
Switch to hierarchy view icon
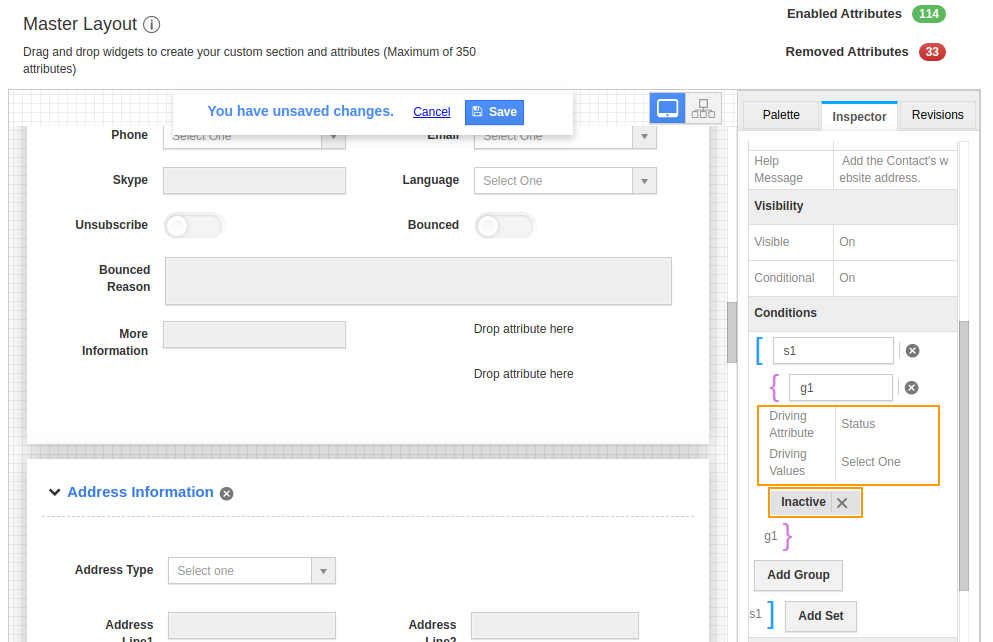pos(703,108)
